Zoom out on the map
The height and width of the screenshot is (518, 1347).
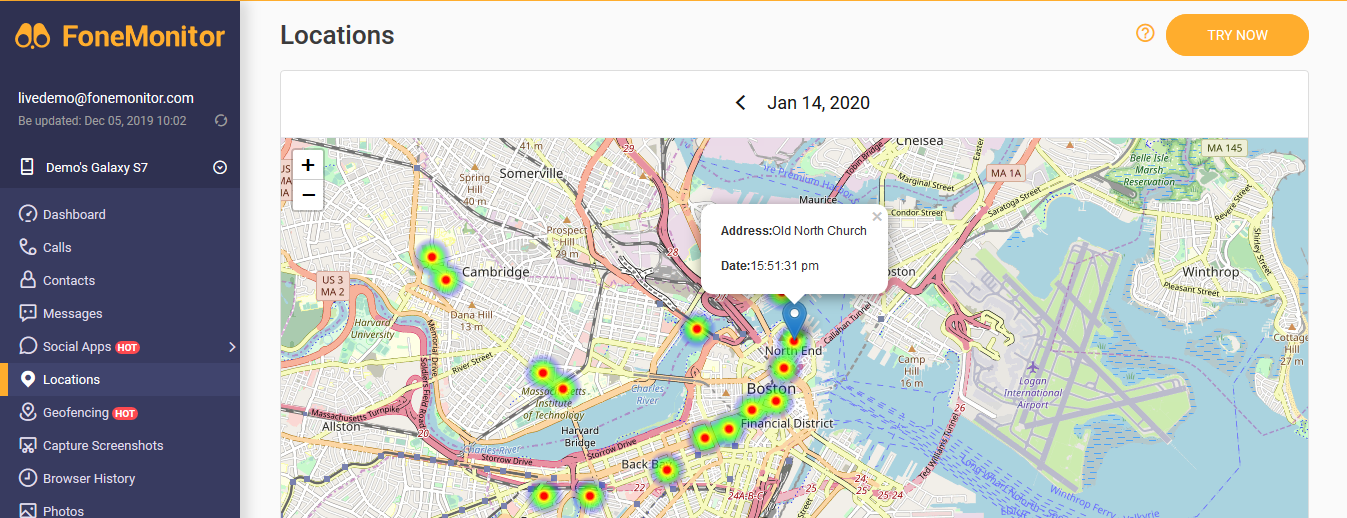(x=308, y=195)
